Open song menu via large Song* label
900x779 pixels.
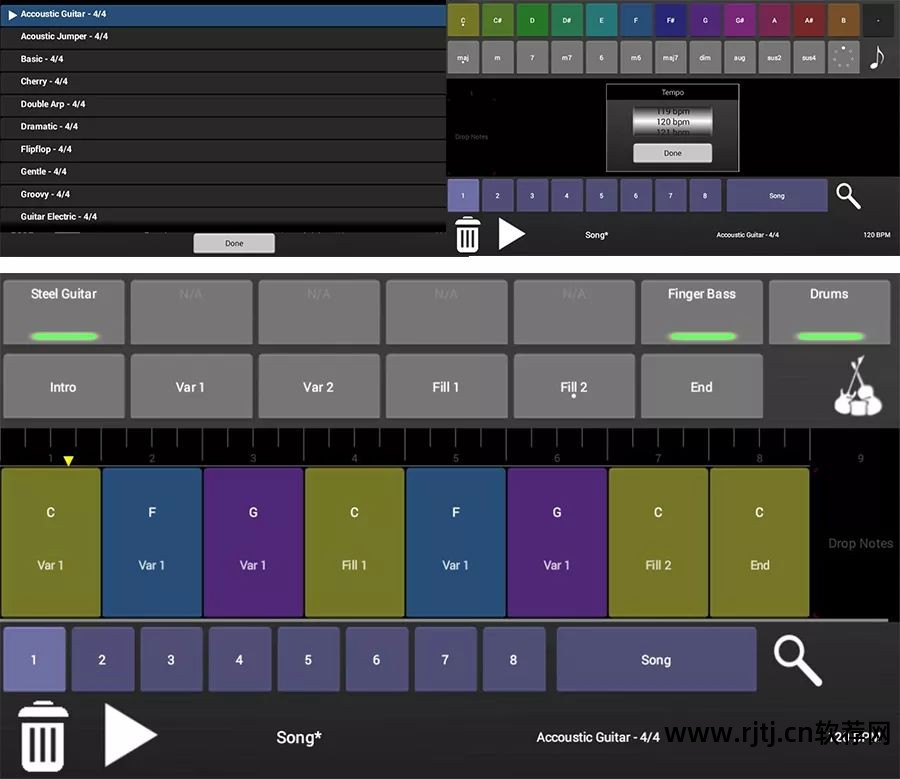[298, 737]
